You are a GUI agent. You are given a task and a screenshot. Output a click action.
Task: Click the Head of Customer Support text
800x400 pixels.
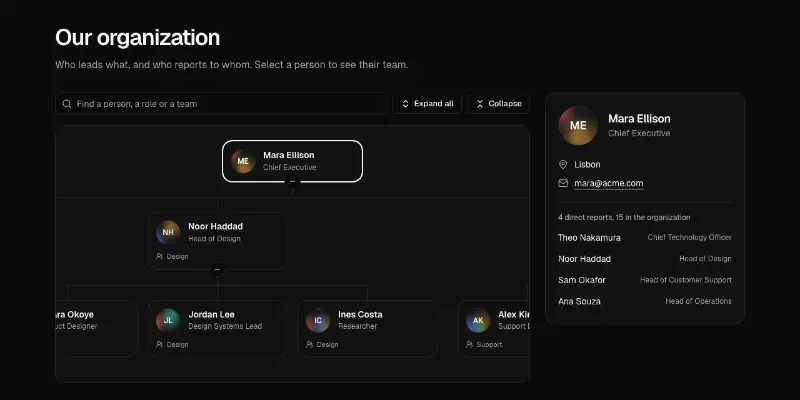coord(686,280)
